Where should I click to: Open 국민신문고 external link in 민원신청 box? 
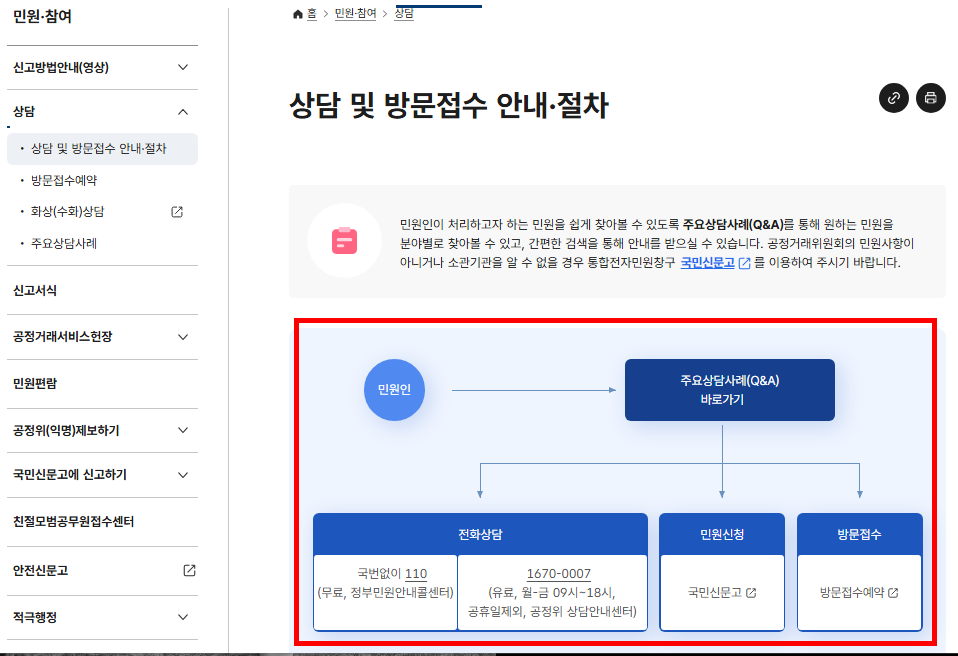[x=722, y=591]
